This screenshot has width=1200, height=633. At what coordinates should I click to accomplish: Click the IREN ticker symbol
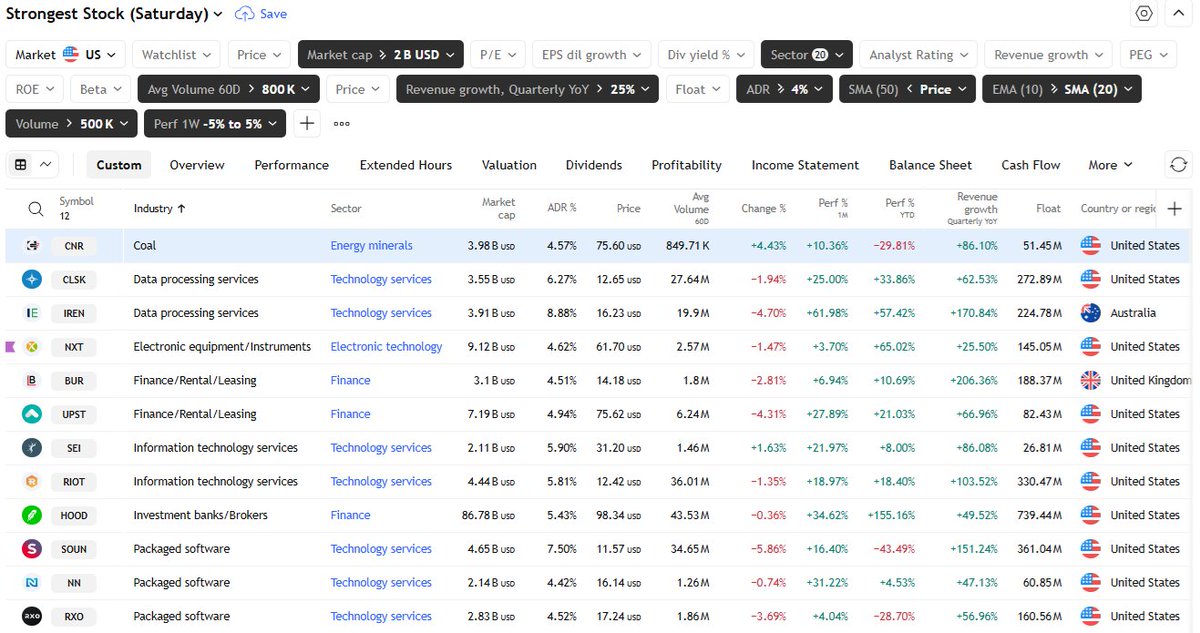[74, 313]
